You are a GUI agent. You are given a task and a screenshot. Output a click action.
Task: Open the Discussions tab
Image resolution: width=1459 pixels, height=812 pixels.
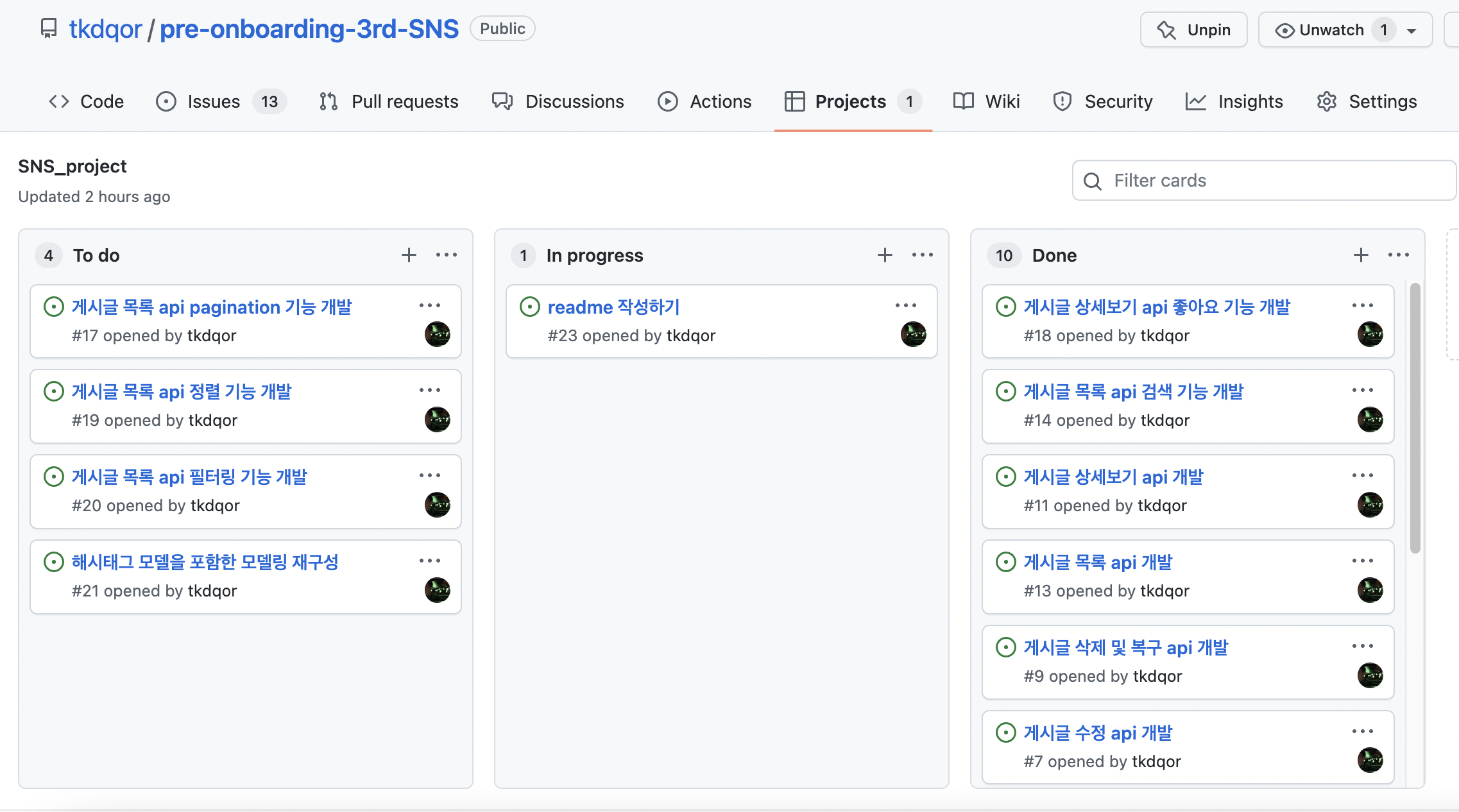coord(558,101)
